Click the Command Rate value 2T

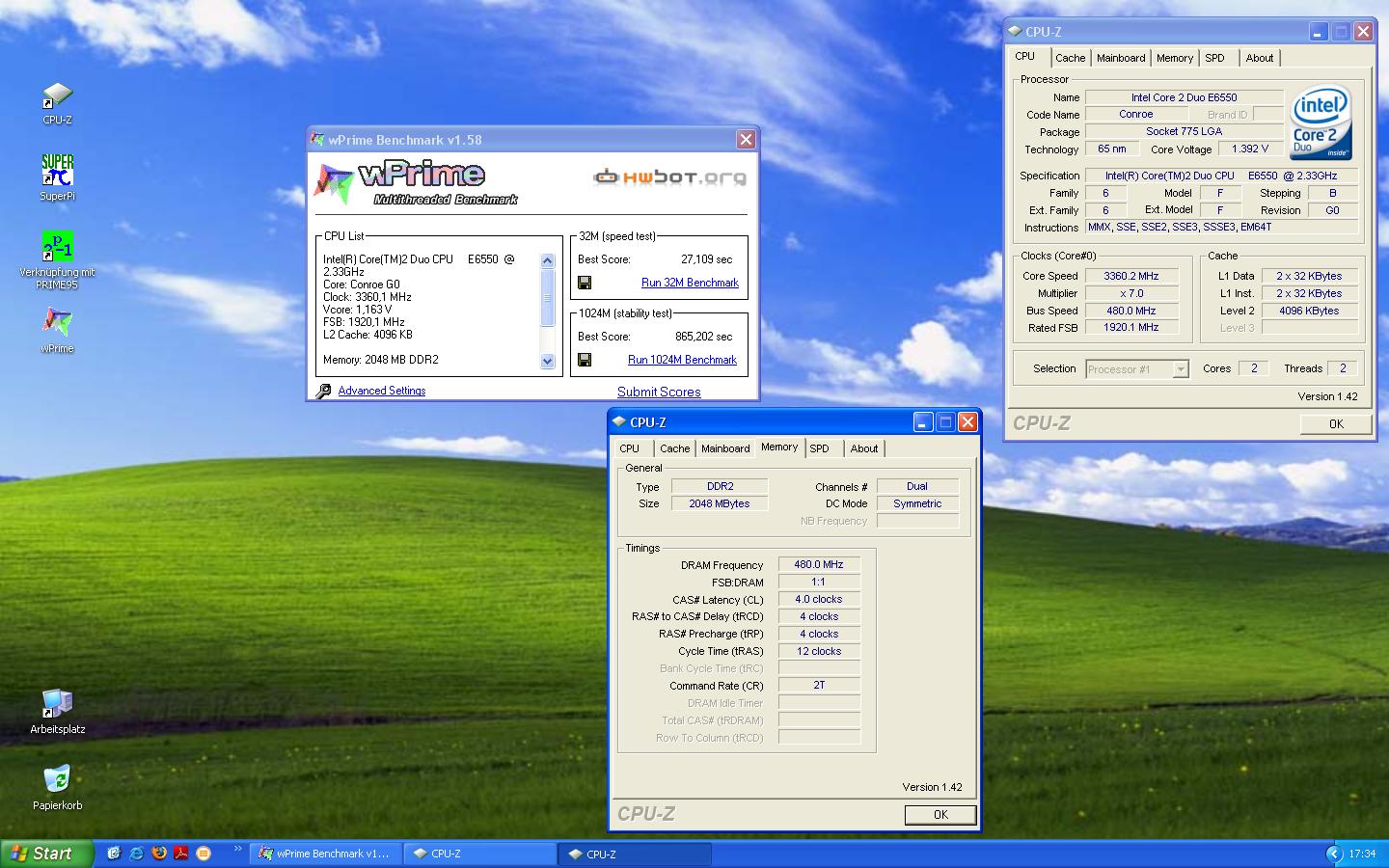point(819,686)
